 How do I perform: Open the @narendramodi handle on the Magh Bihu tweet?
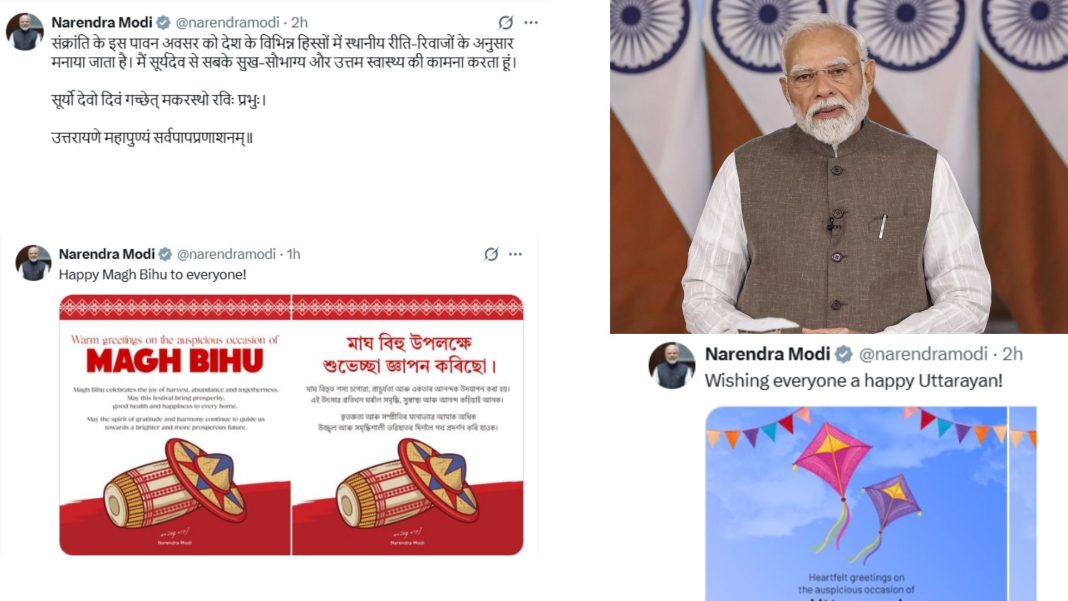(x=226, y=254)
